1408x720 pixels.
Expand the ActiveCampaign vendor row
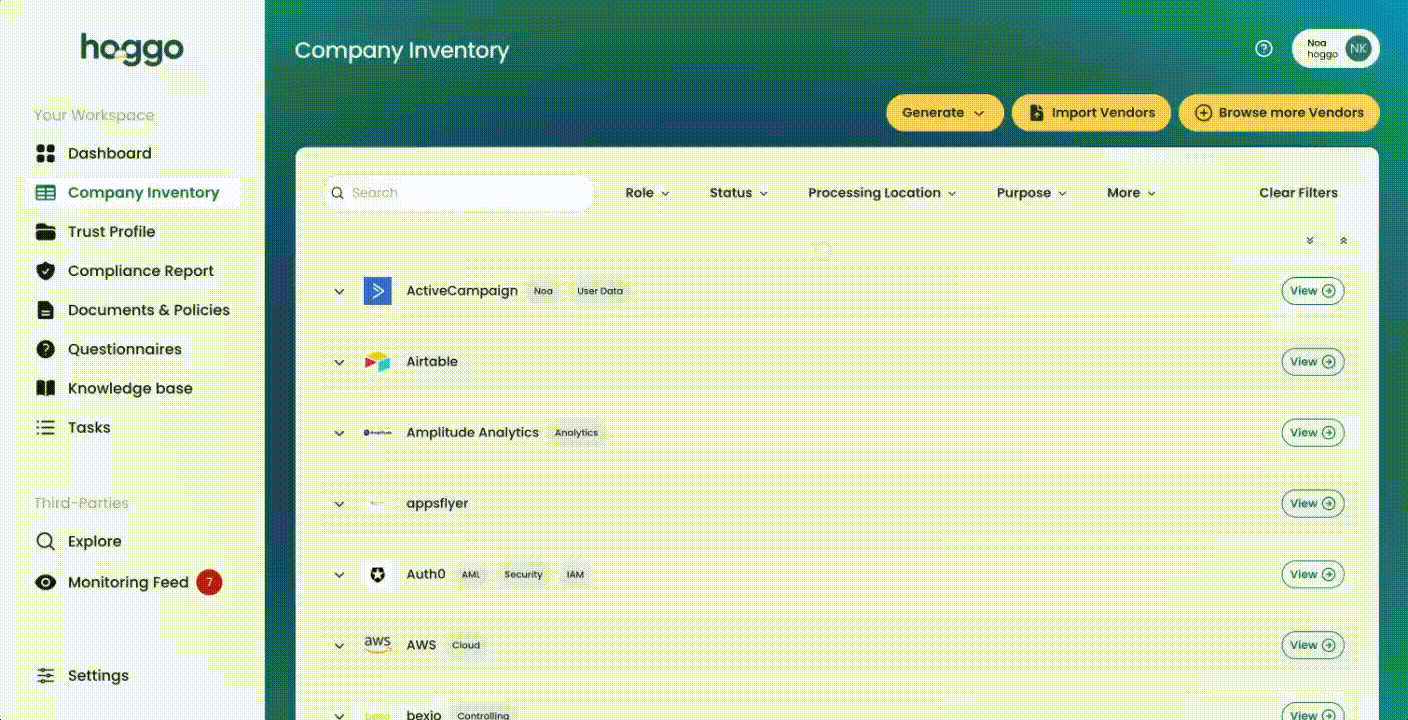coord(339,291)
